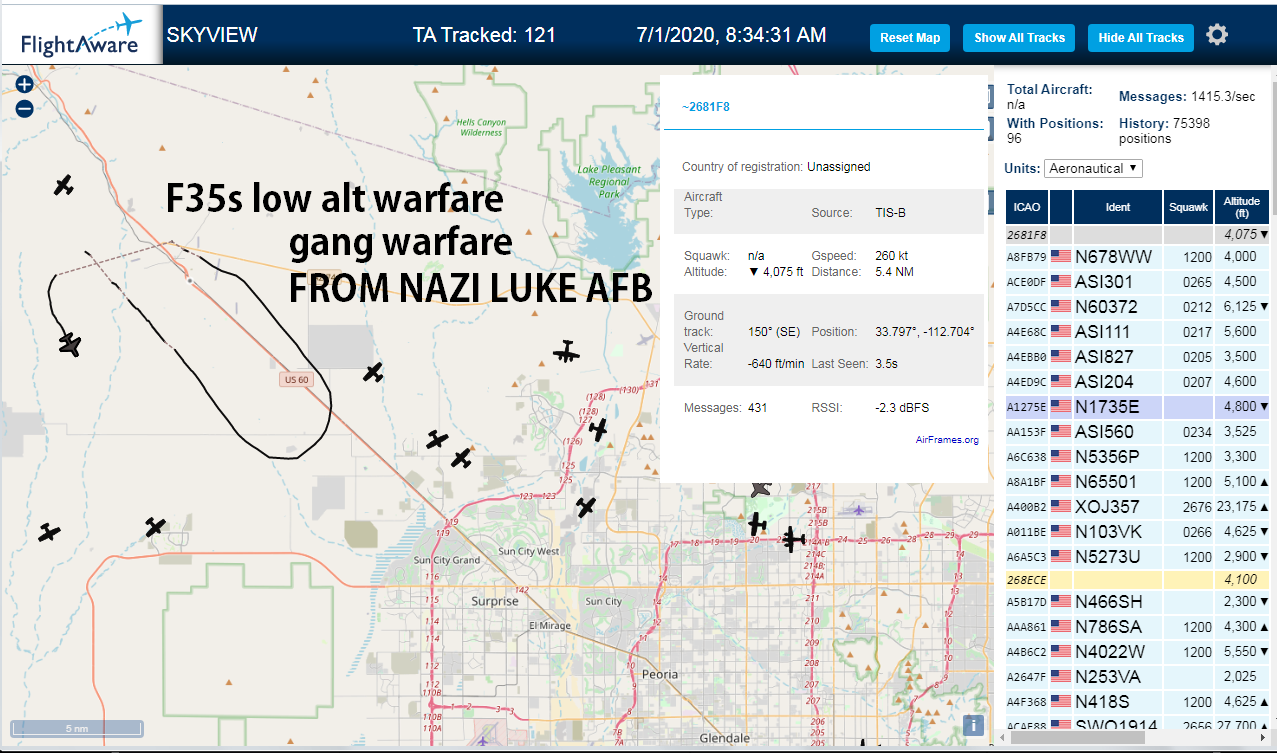
Task: Select aircraft icon near marker 126
Action: click(598, 430)
